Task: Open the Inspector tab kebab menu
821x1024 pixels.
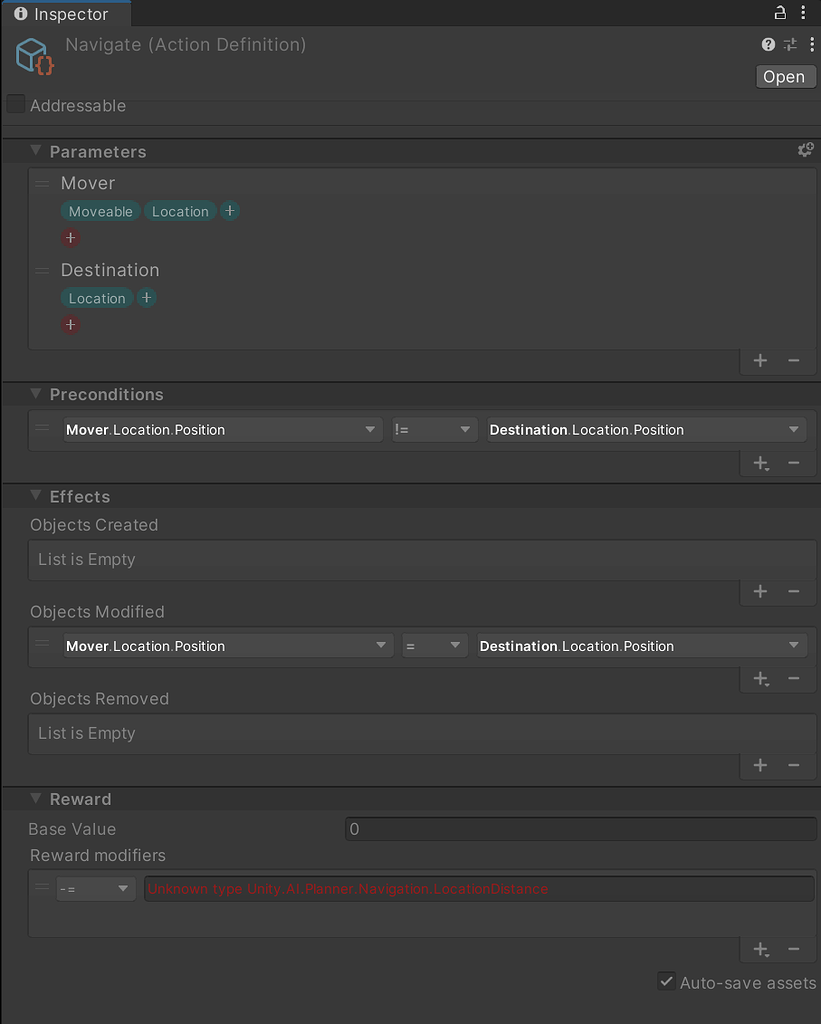Action: tap(803, 12)
